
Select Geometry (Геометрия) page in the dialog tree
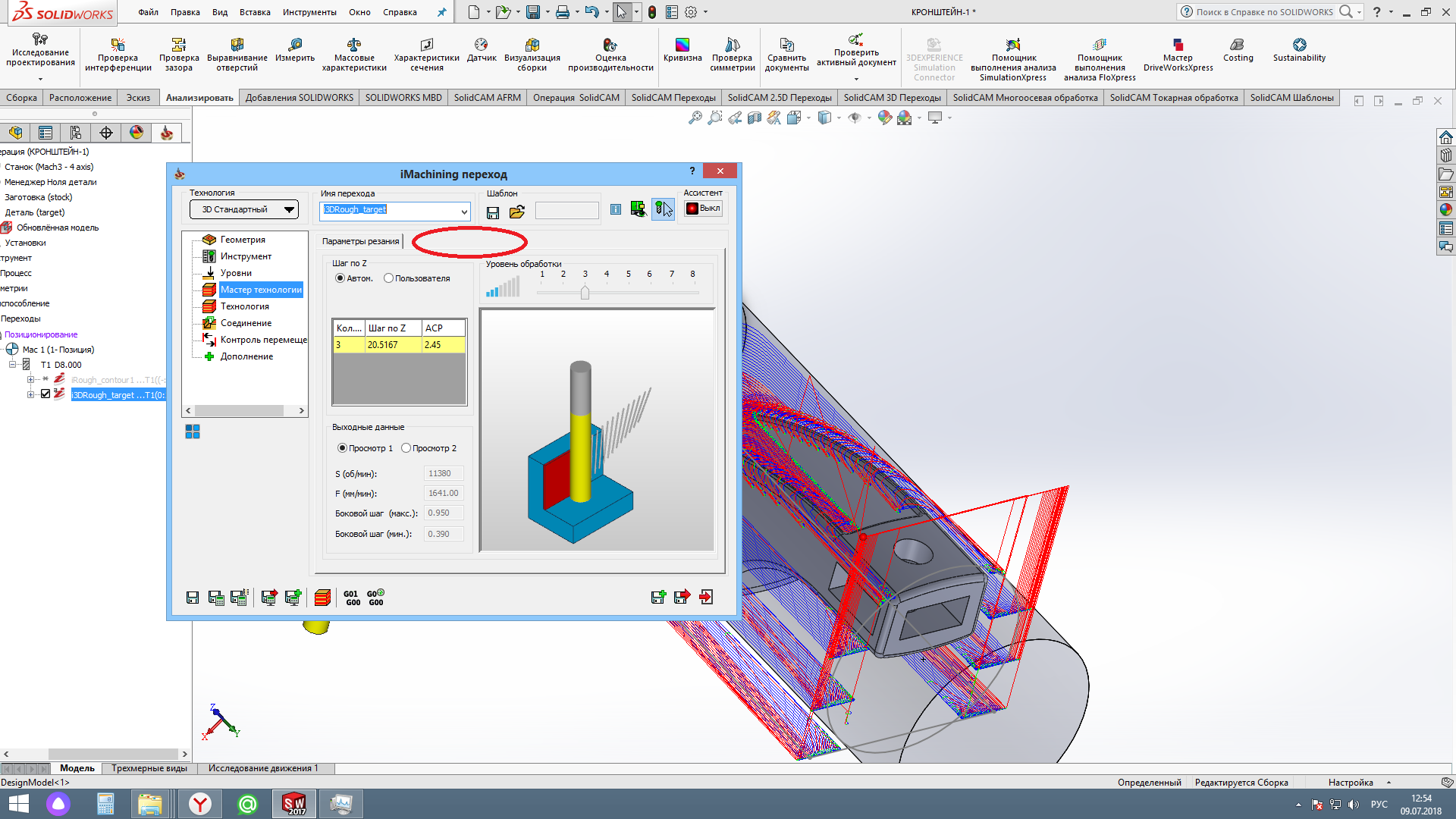click(242, 240)
